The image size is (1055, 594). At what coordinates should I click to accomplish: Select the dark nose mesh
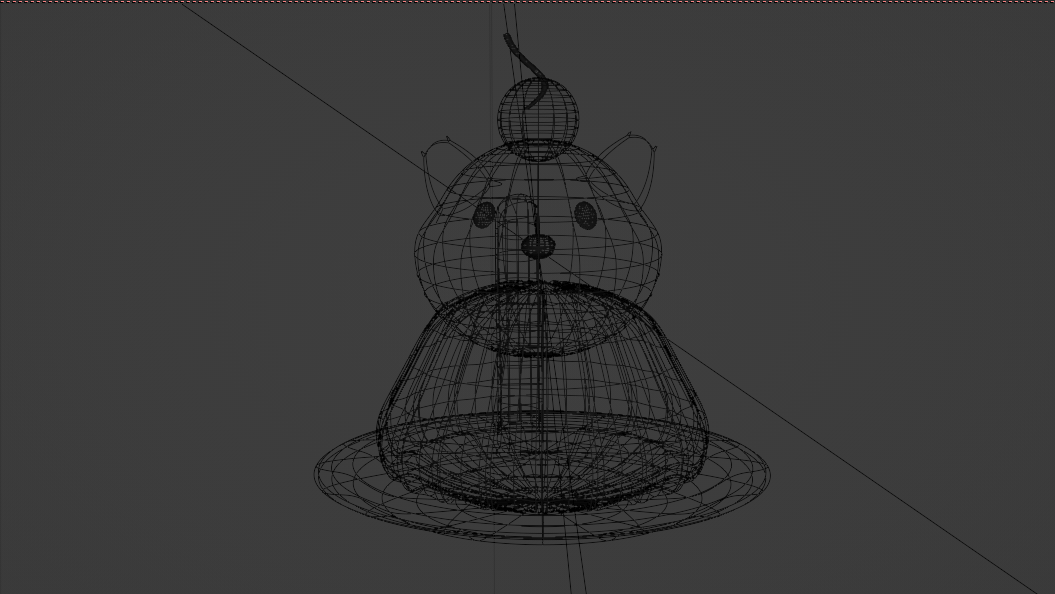pos(538,246)
